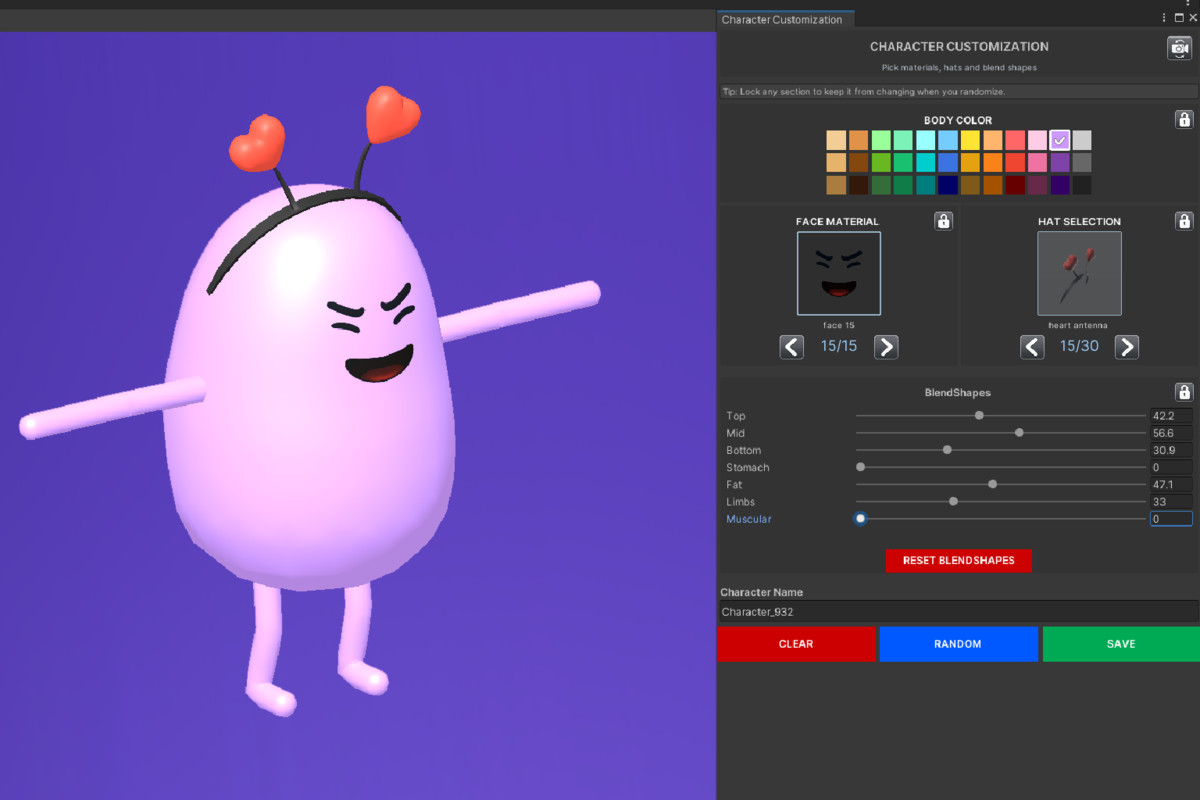1200x800 pixels.
Task: Toggle the lock on the Face Material section
Action: 943,220
